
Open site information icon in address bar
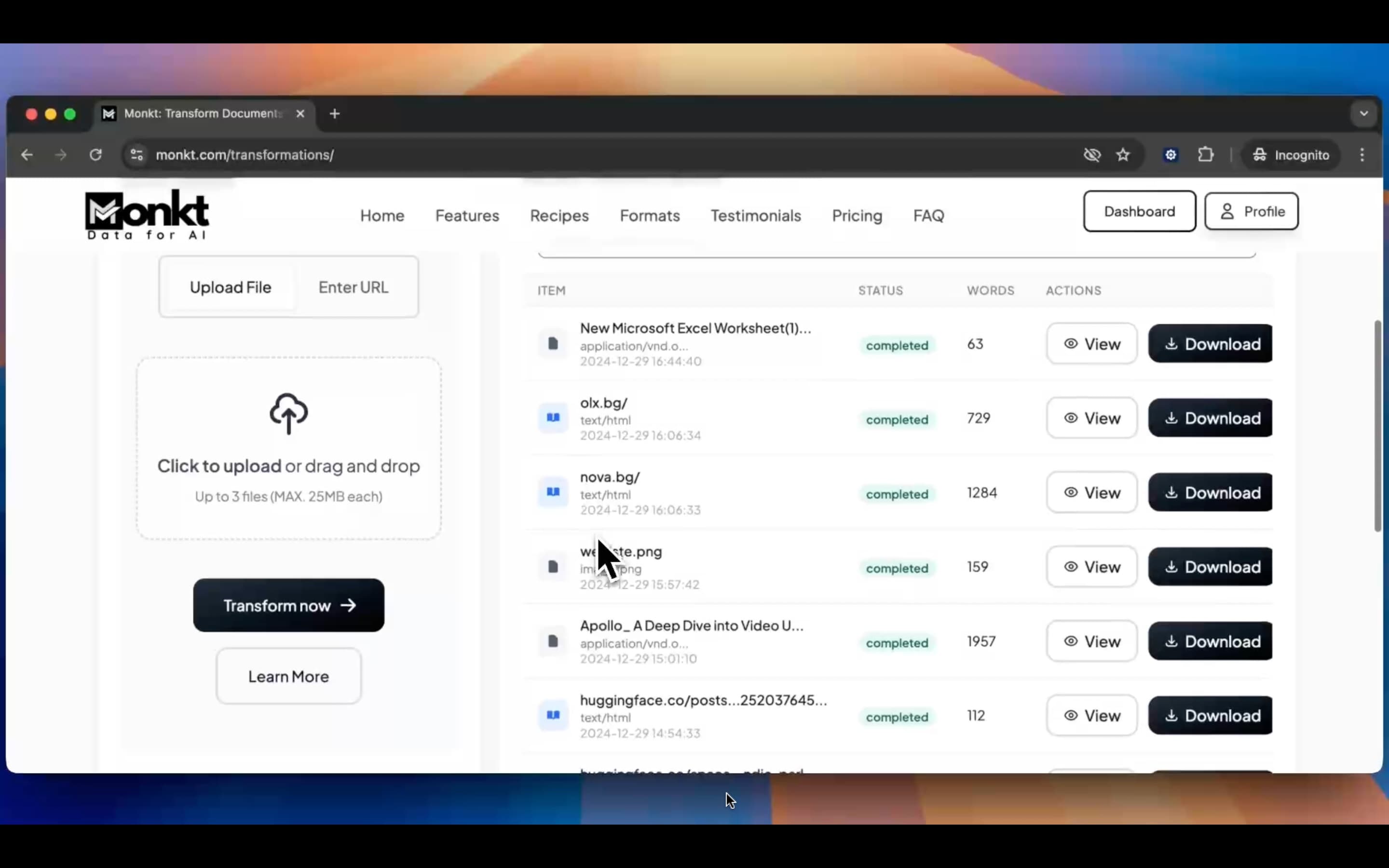click(x=136, y=155)
